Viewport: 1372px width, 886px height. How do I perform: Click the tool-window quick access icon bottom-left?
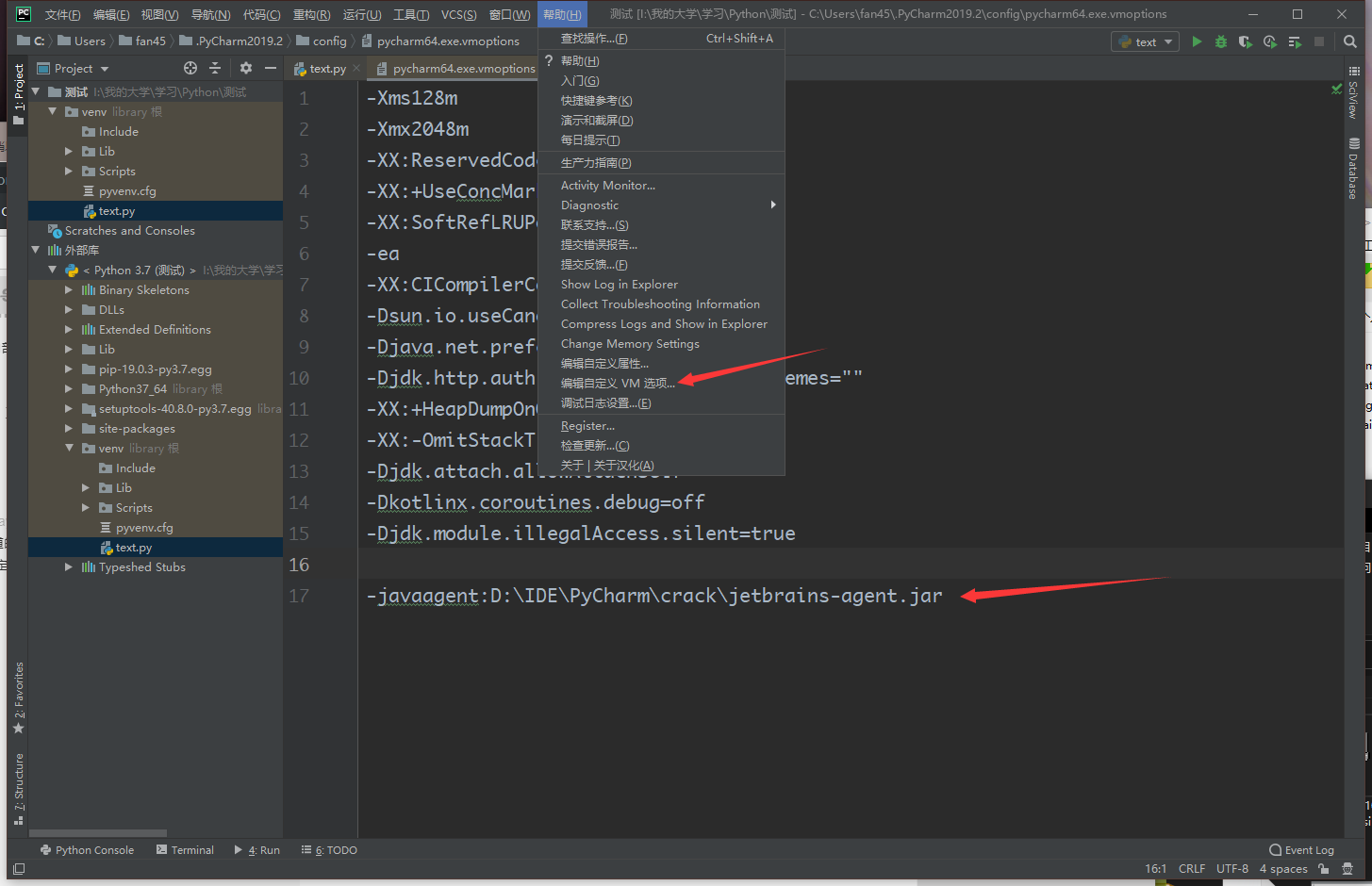(19, 868)
